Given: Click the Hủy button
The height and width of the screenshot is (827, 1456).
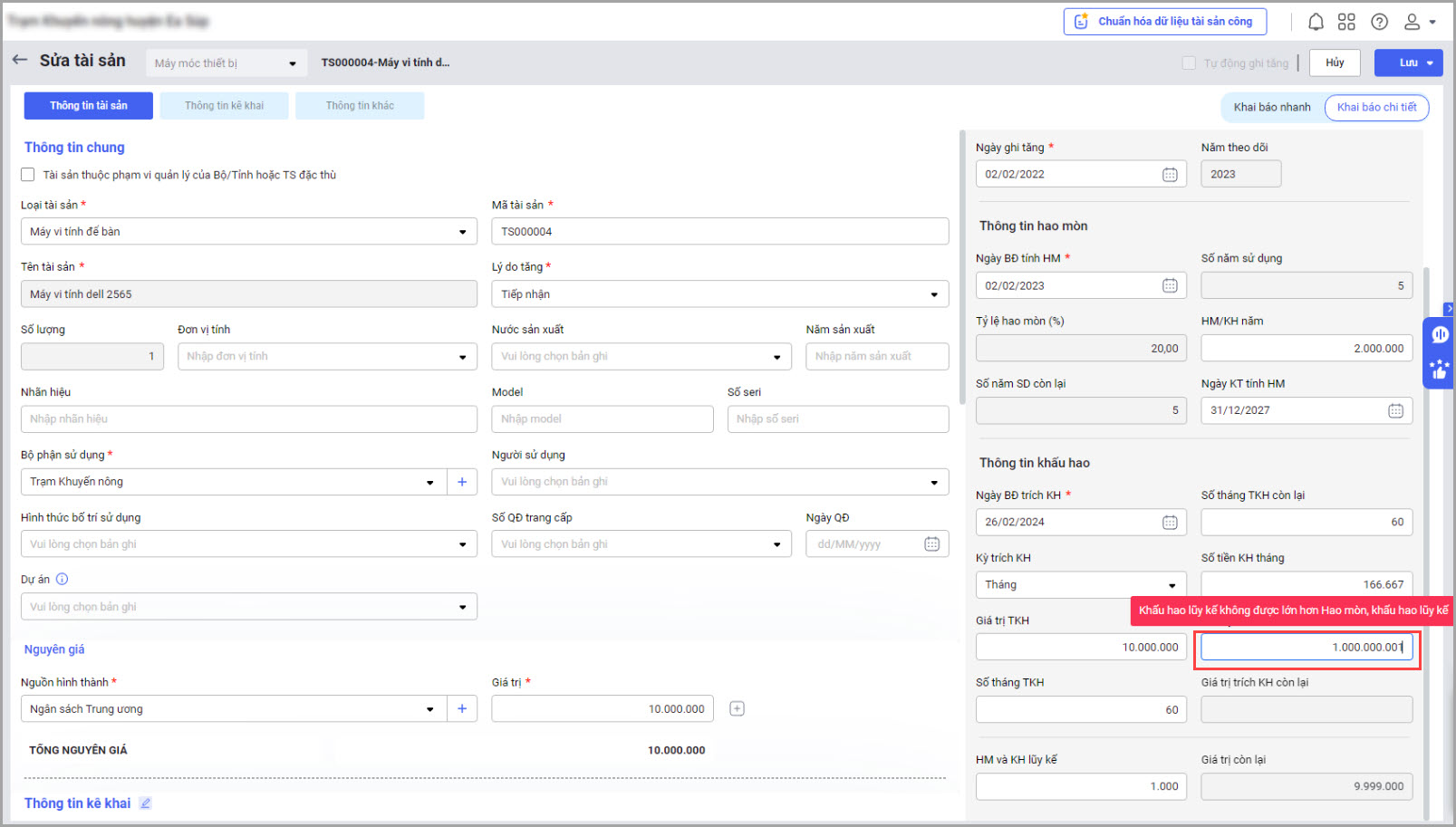Looking at the screenshot, I should [x=1335, y=63].
